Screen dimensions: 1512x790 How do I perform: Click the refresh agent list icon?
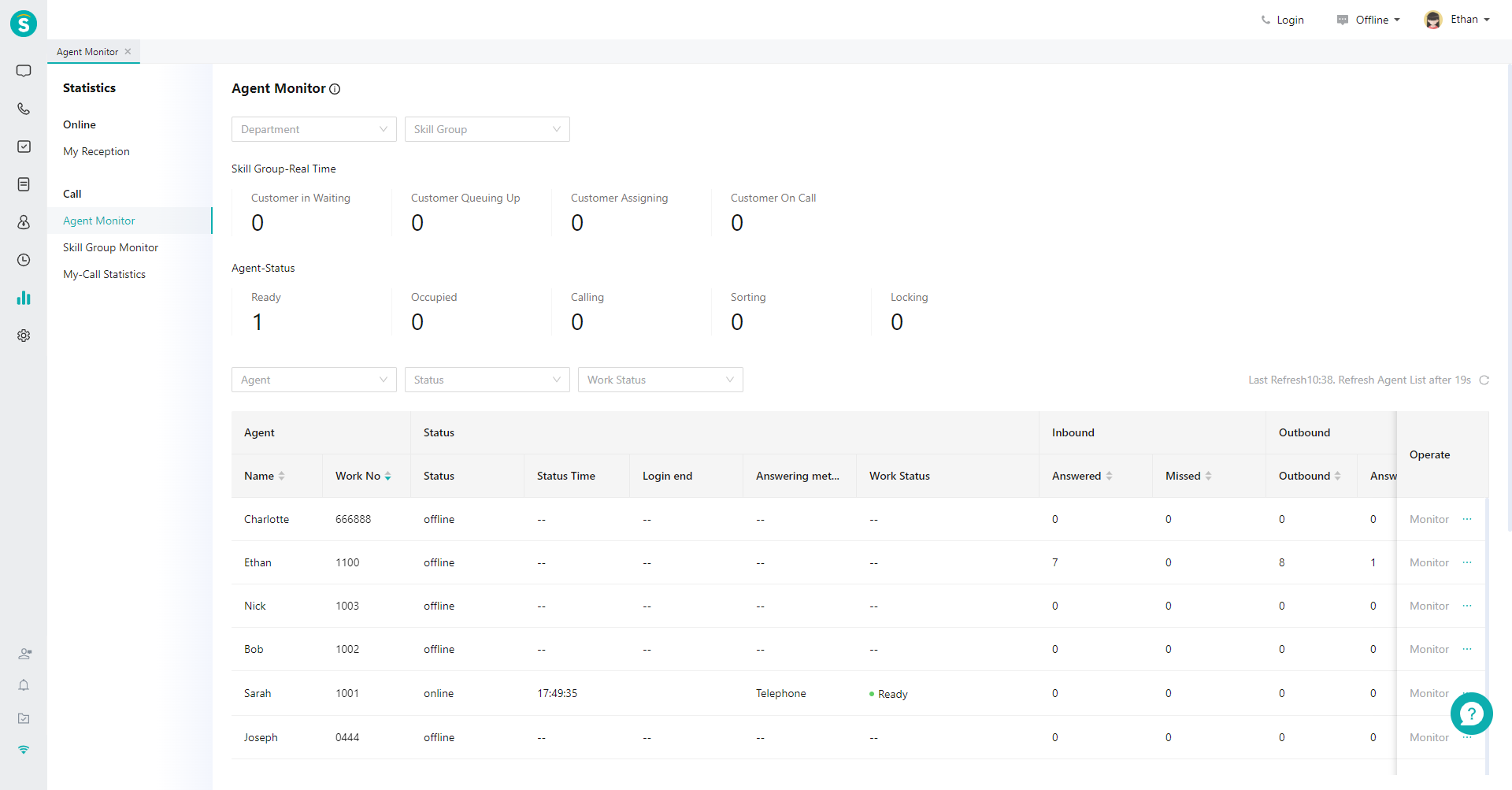click(x=1484, y=380)
